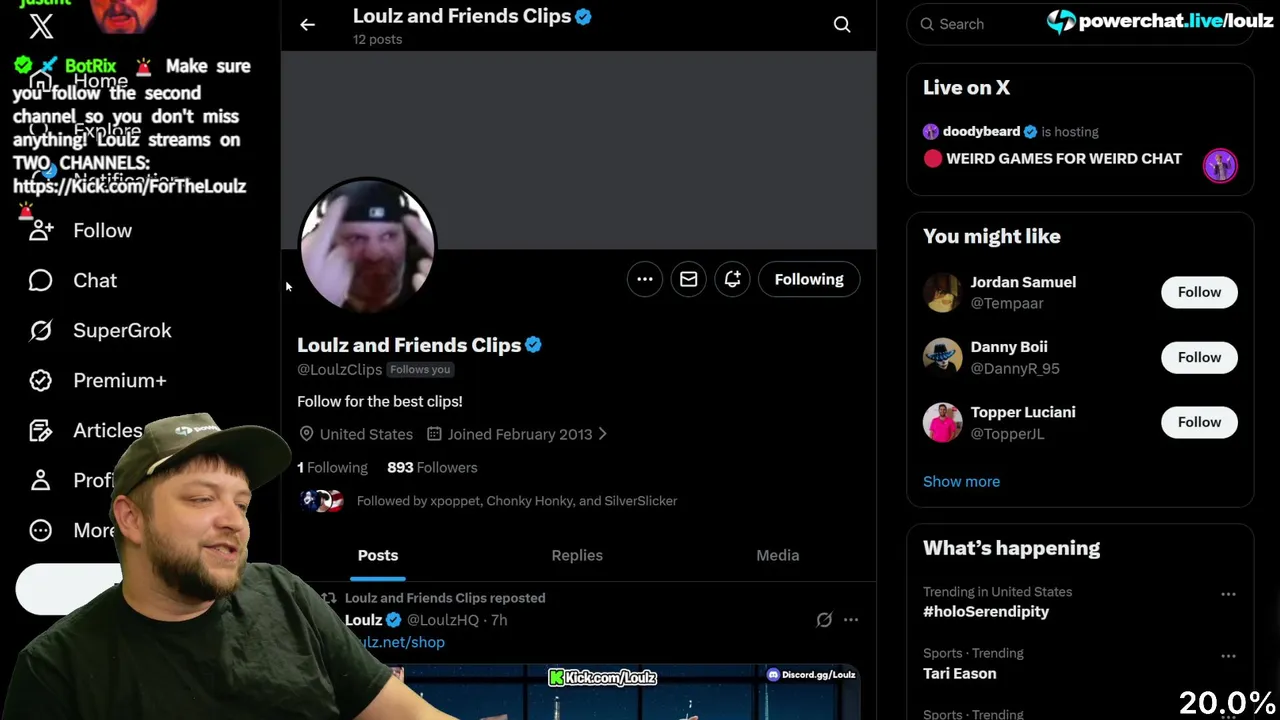Toggle post notifications bell icon

733,279
